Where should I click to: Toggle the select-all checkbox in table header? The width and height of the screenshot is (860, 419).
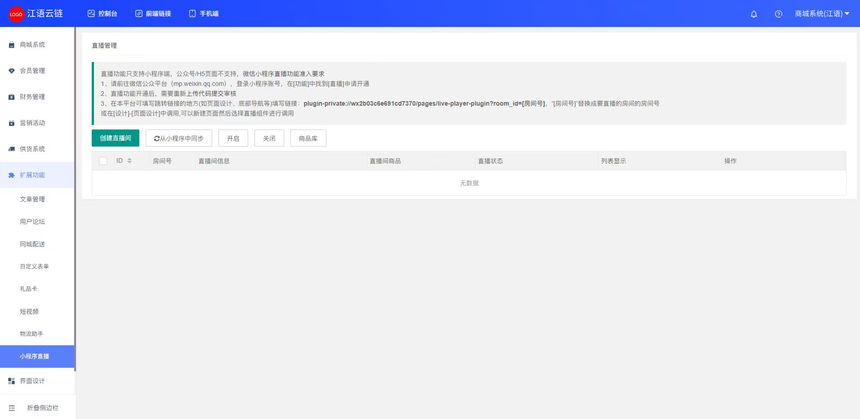coord(102,161)
